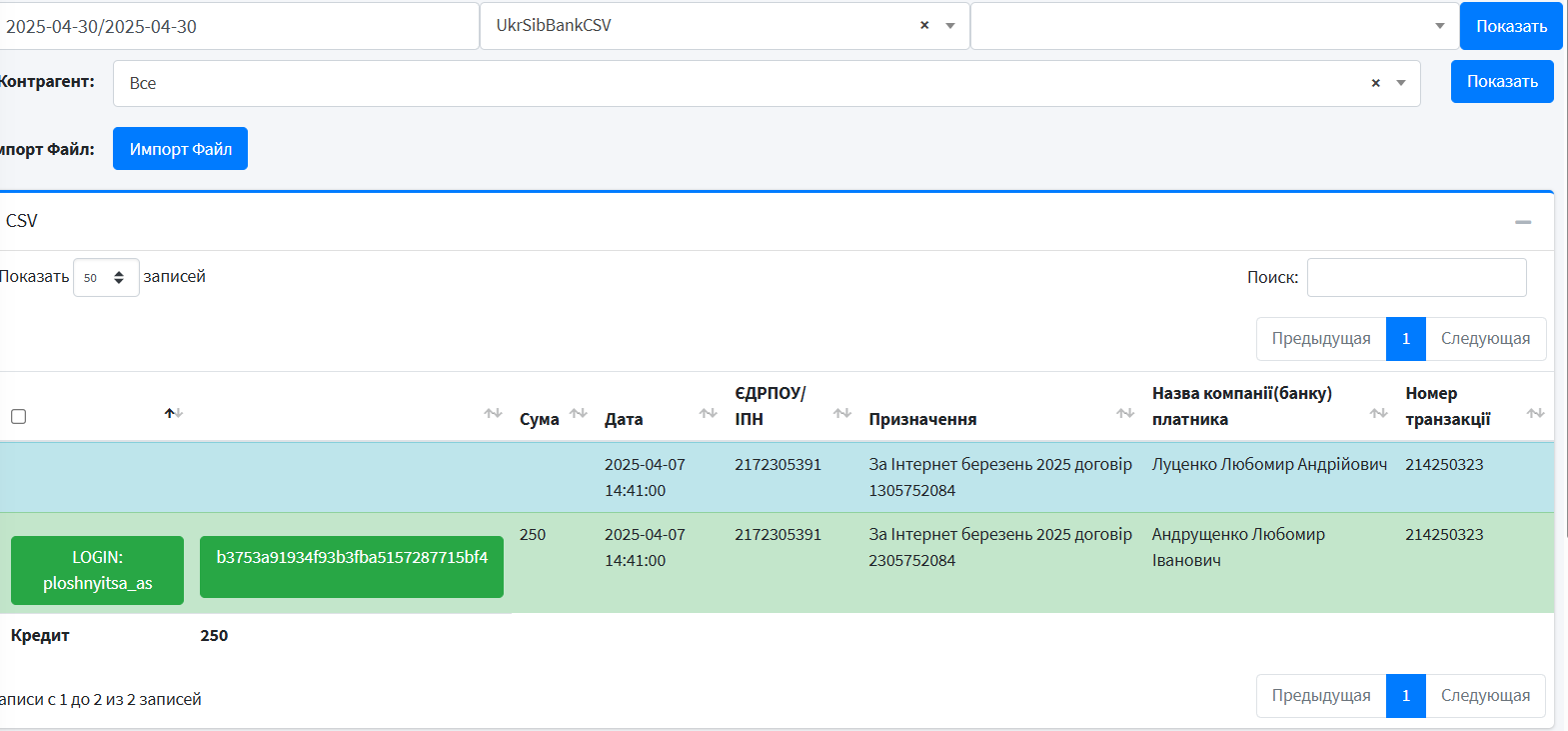Click the Призначення column header text
Screen dimensions: 1568x731
click(922, 419)
